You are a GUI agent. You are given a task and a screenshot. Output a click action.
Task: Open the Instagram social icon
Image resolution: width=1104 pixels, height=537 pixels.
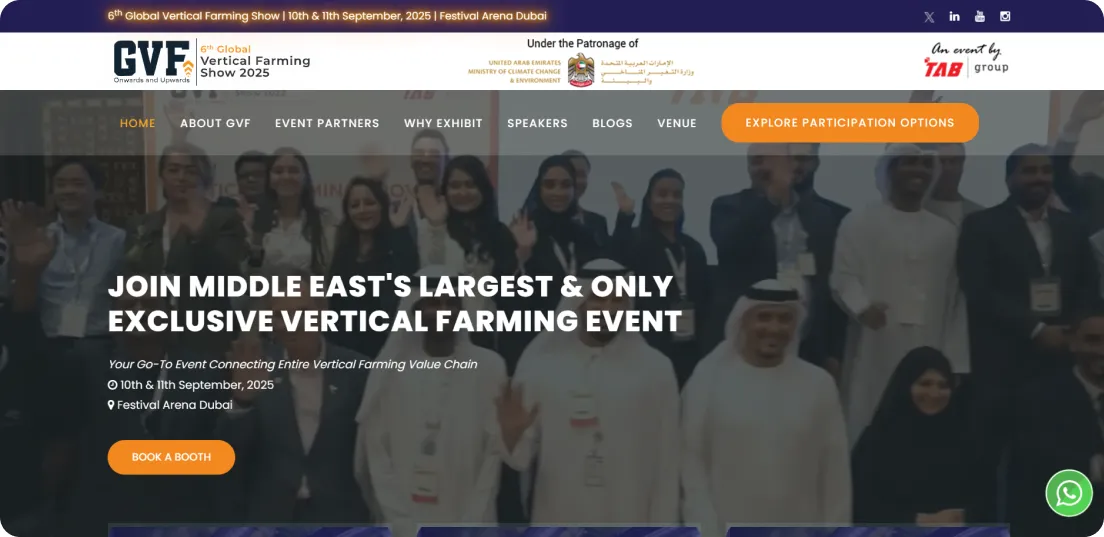1005,16
